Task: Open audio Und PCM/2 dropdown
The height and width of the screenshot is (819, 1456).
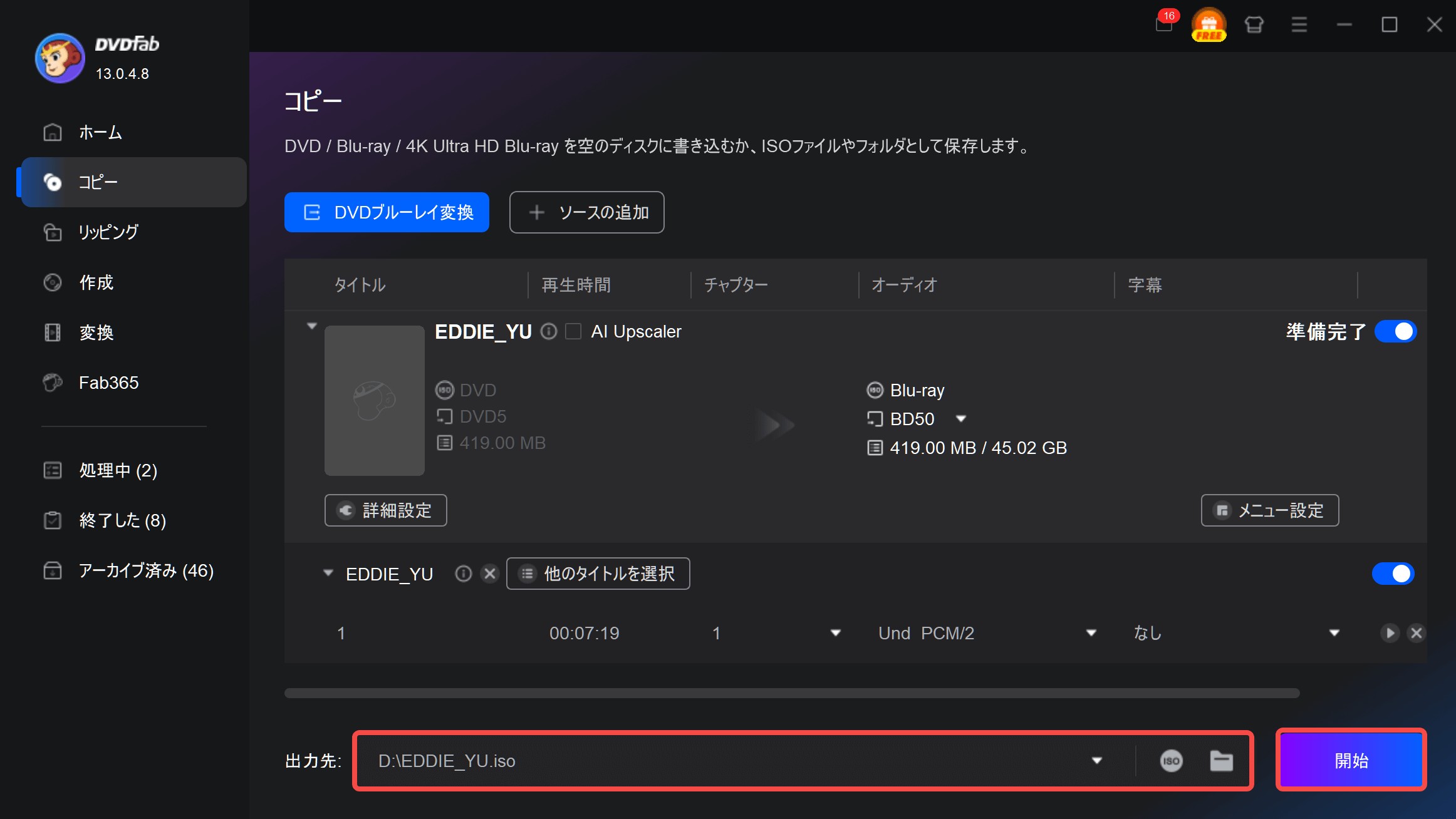Action: pos(1091,633)
